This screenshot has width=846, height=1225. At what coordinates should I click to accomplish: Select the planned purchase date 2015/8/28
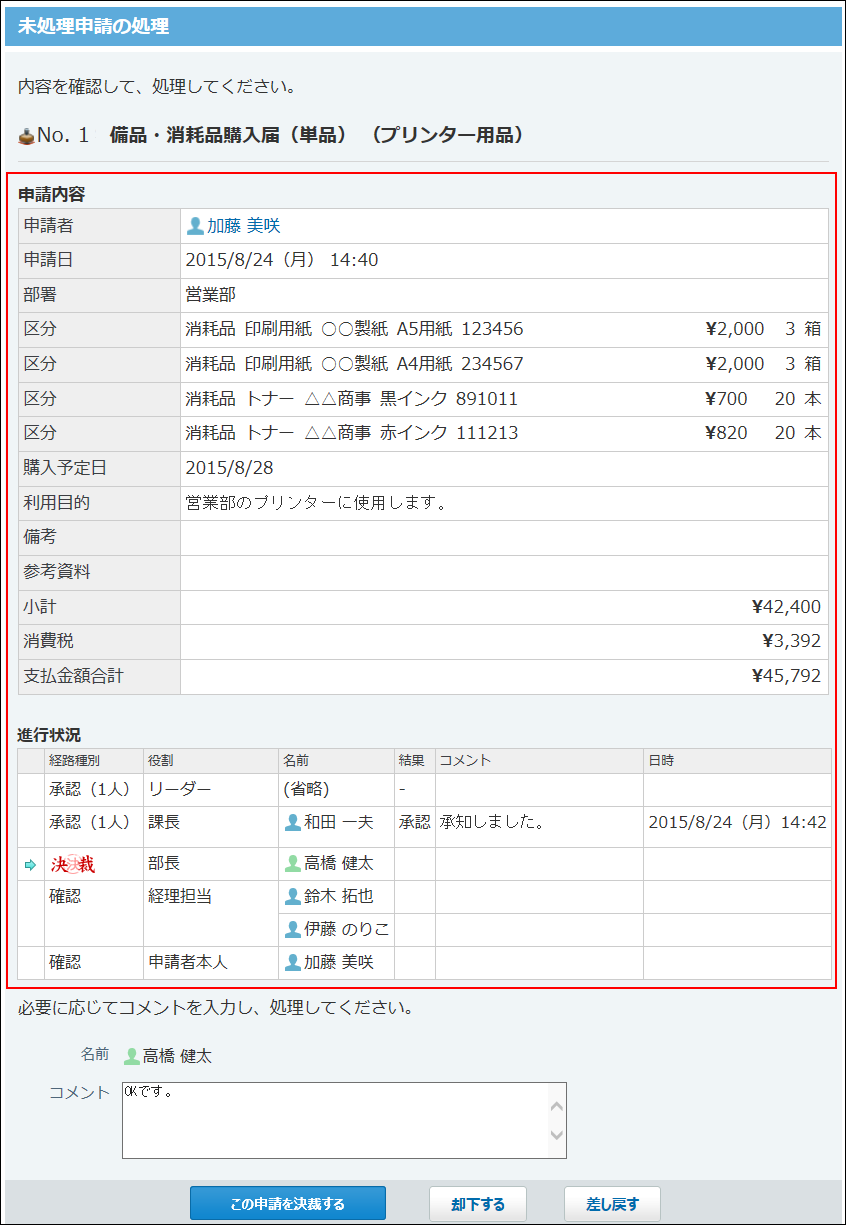click(230, 468)
